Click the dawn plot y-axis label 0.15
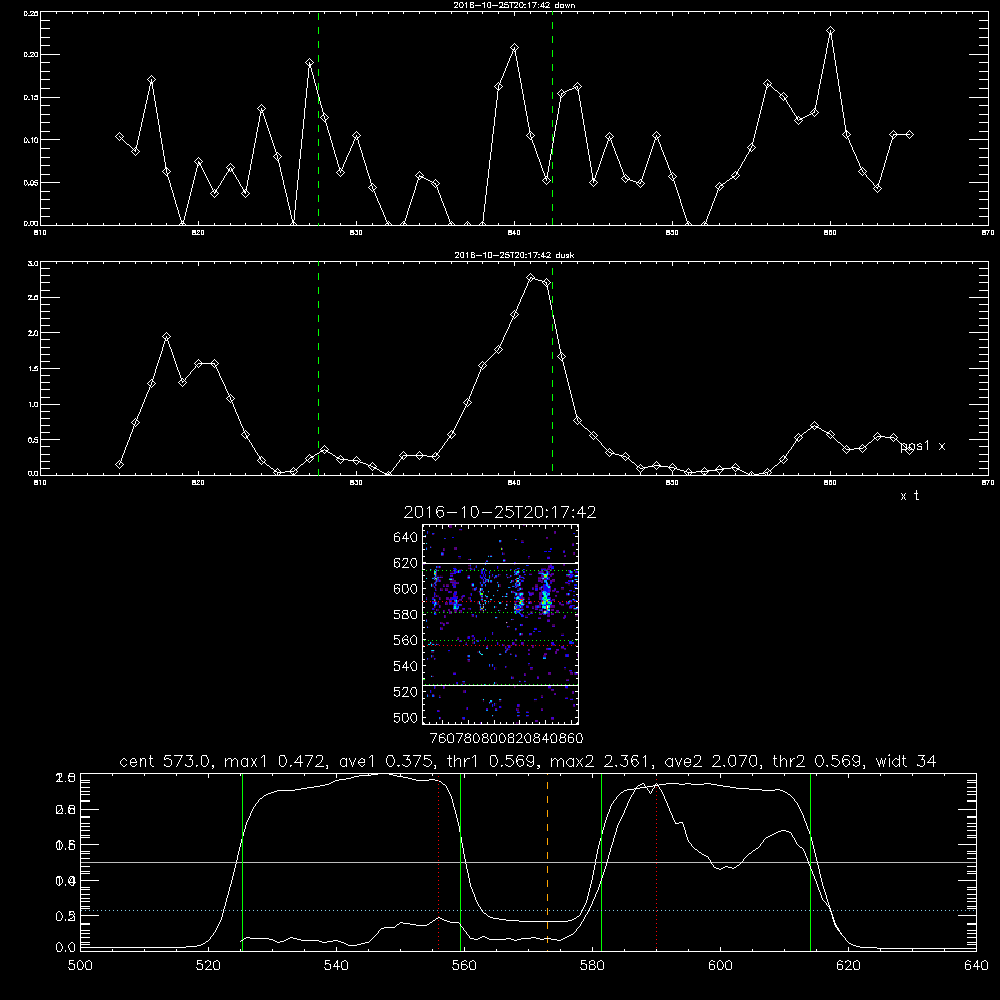 coord(31,98)
